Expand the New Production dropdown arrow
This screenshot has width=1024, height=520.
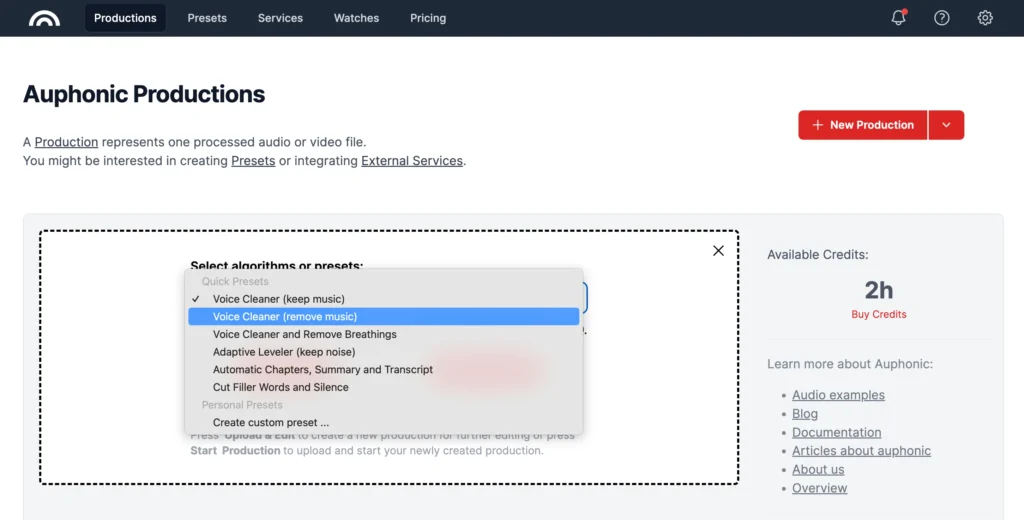[x=946, y=125]
